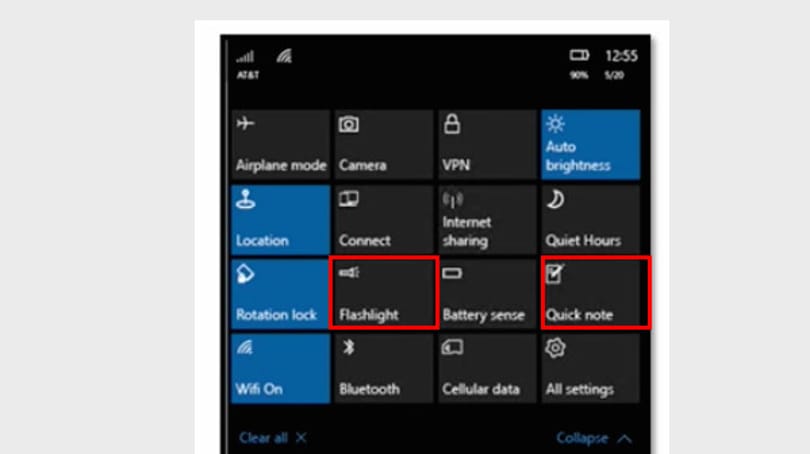Viewport: 810px width, 454px height.
Task: Turn off Wifi On tile
Action: tap(281, 368)
